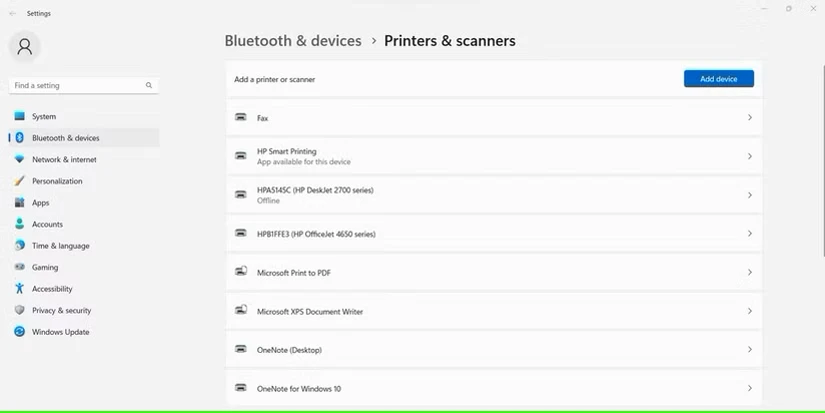Click the Microsoft Print to PDF icon

(240, 271)
